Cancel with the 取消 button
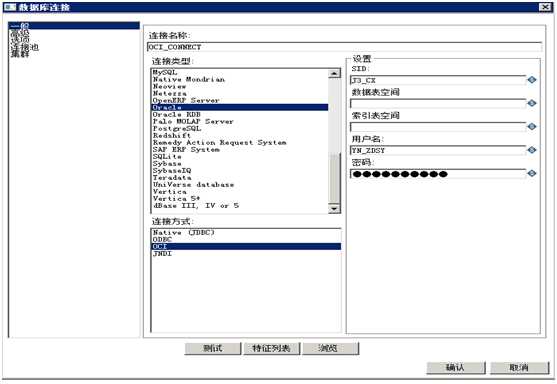557x384 pixels. click(519, 368)
